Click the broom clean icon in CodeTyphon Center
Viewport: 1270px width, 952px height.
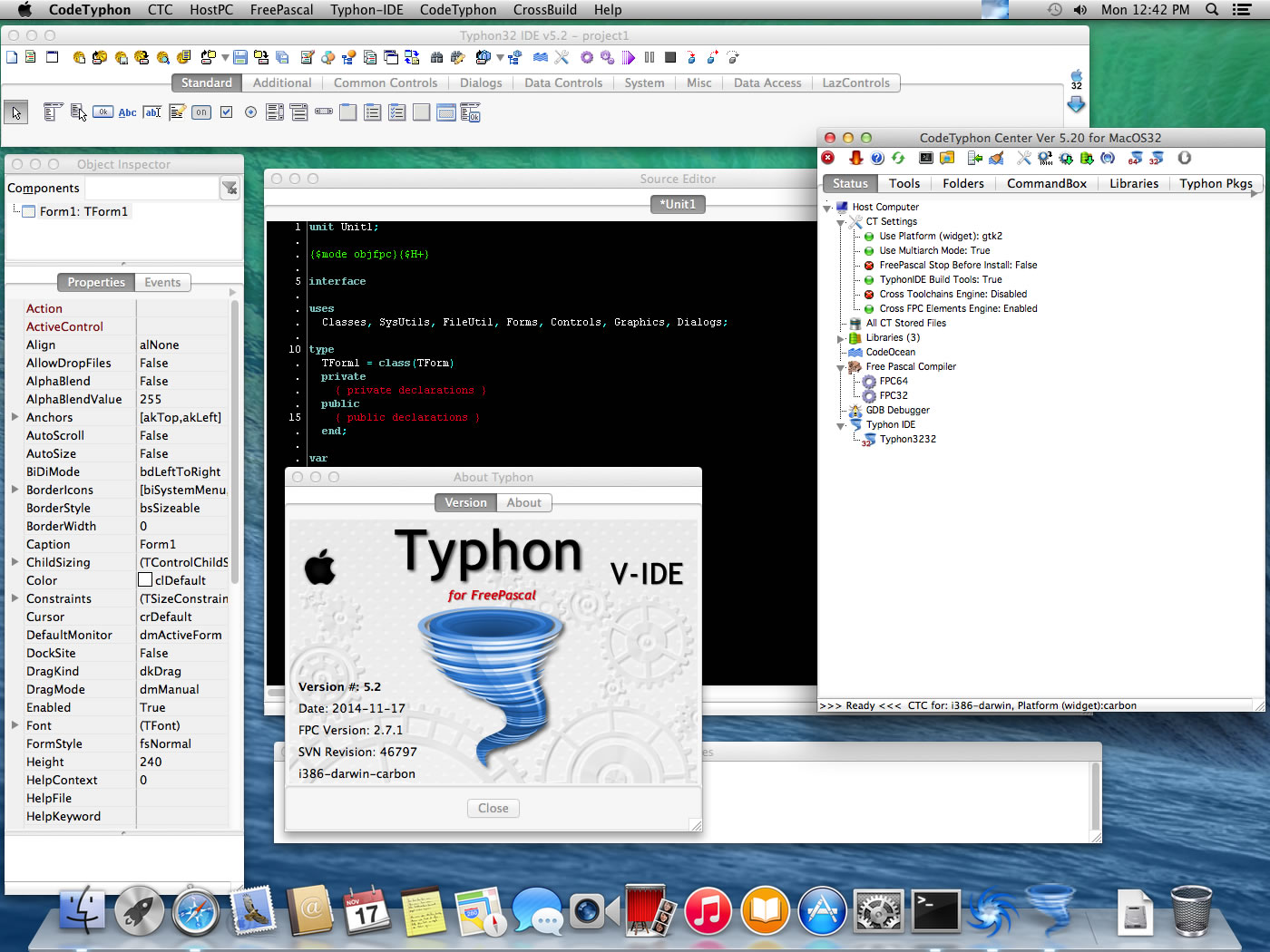click(x=996, y=158)
